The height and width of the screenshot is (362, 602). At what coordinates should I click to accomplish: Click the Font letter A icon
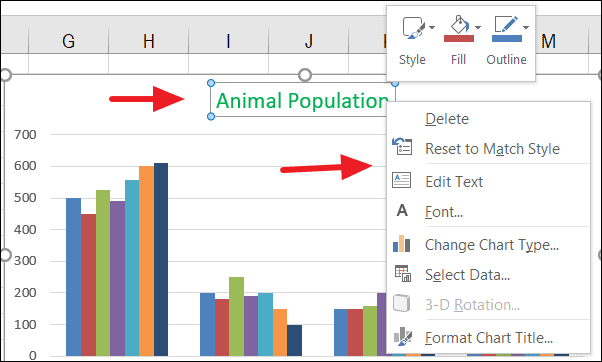[x=402, y=210]
